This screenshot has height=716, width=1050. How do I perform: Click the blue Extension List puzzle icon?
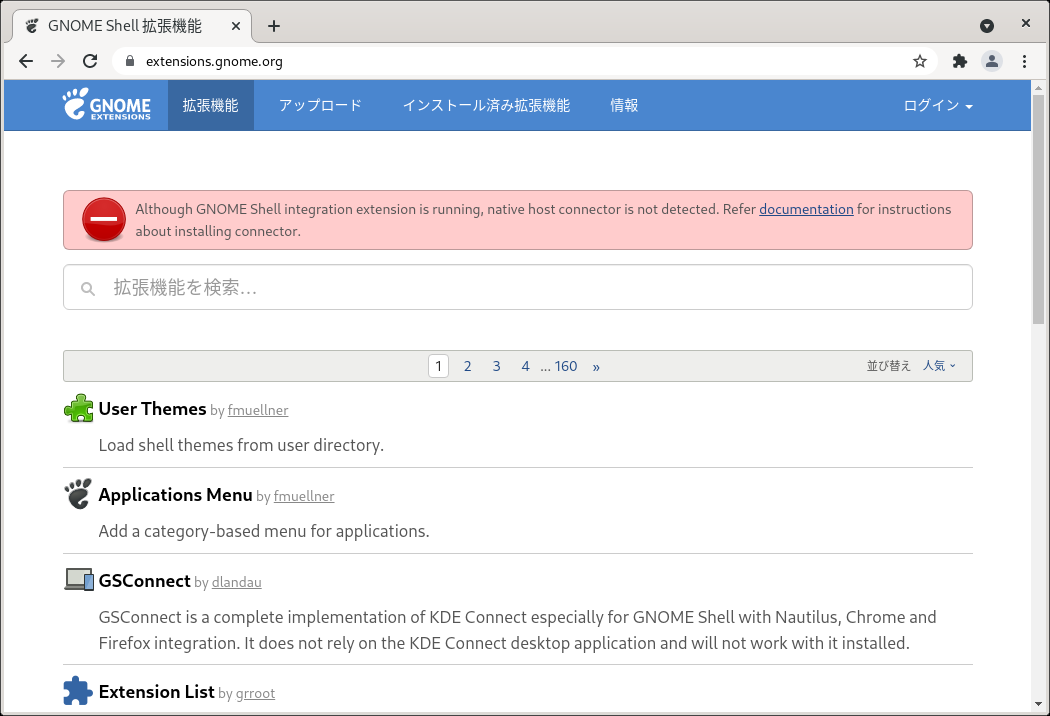coord(78,691)
